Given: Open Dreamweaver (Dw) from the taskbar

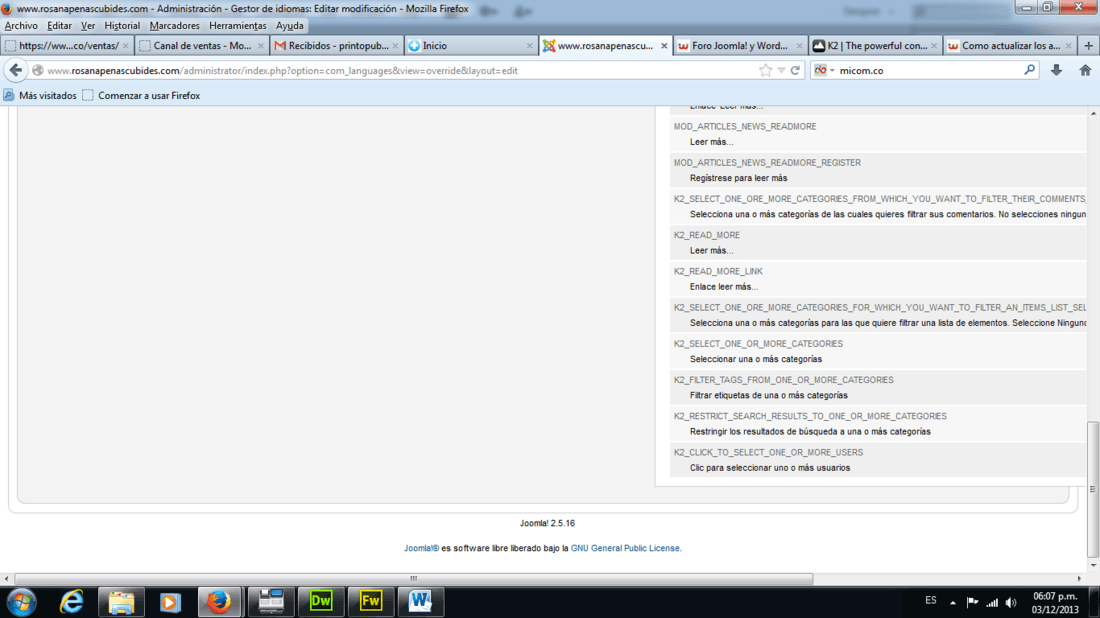Looking at the screenshot, I should coord(321,601).
